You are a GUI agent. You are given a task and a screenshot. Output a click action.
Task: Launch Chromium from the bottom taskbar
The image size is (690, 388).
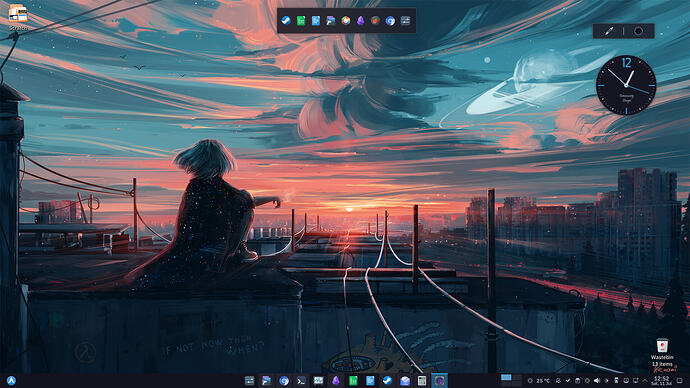(284, 381)
